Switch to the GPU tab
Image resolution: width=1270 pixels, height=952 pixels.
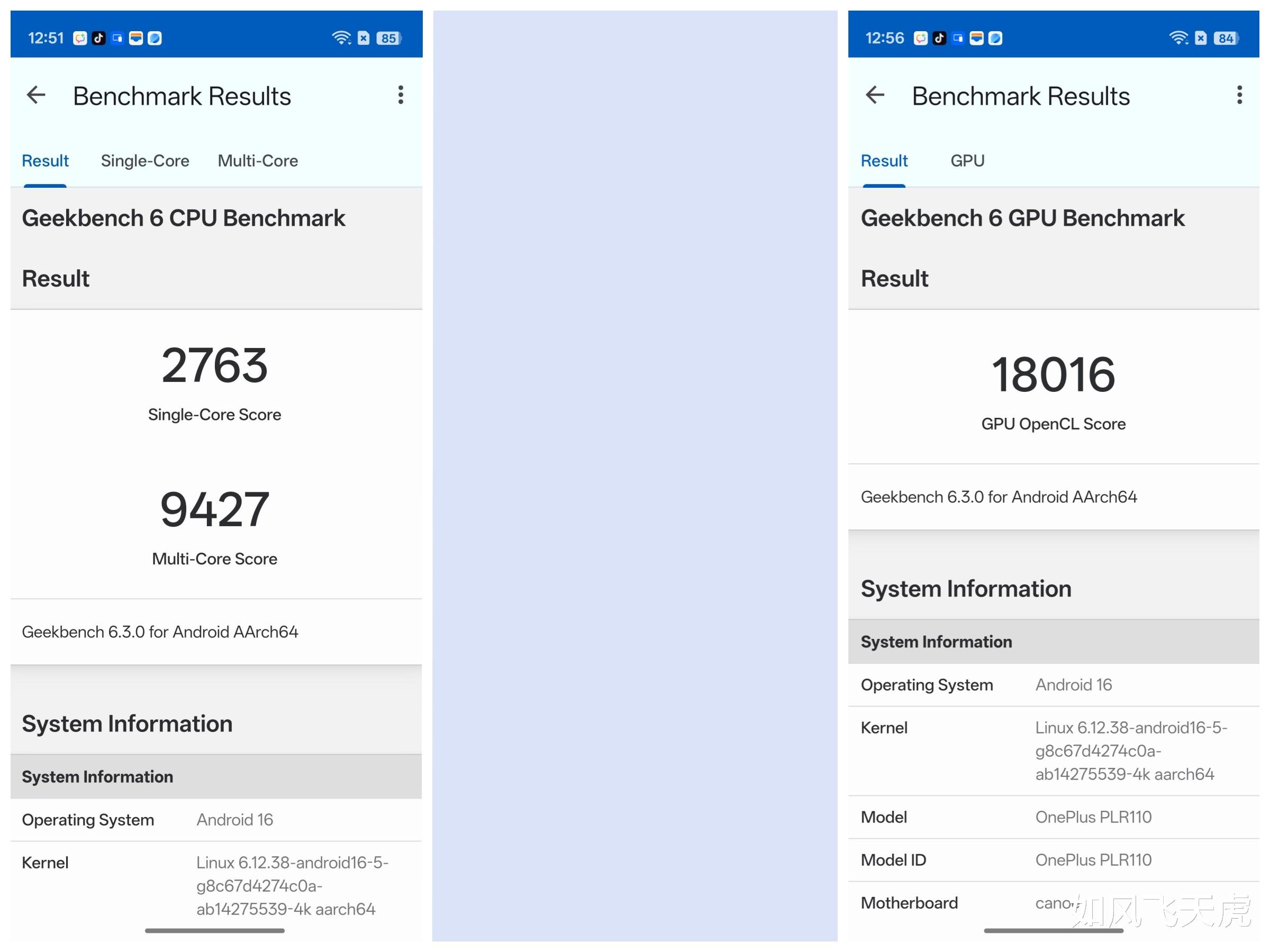click(967, 161)
